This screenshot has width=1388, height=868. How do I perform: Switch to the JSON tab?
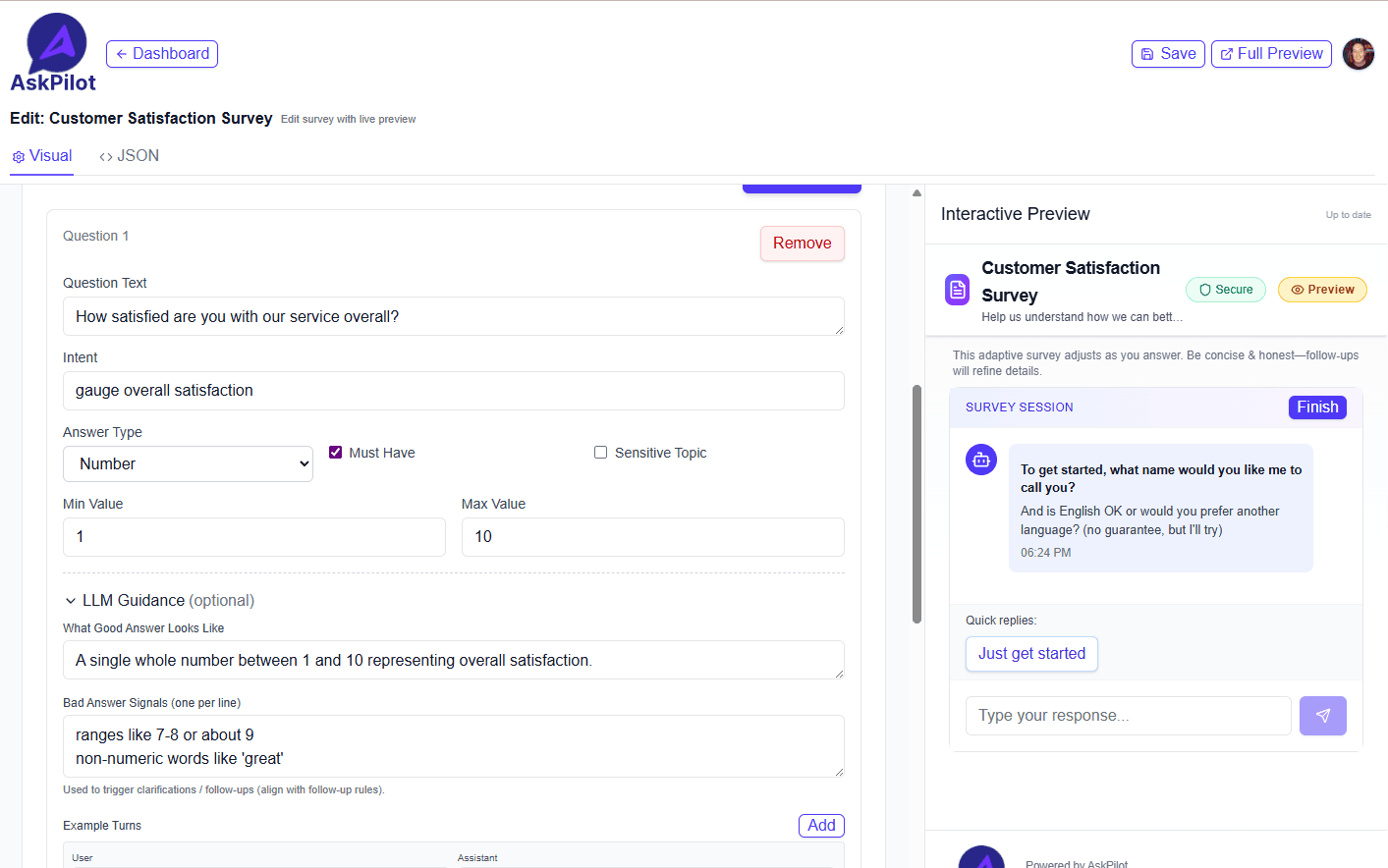point(129,155)
